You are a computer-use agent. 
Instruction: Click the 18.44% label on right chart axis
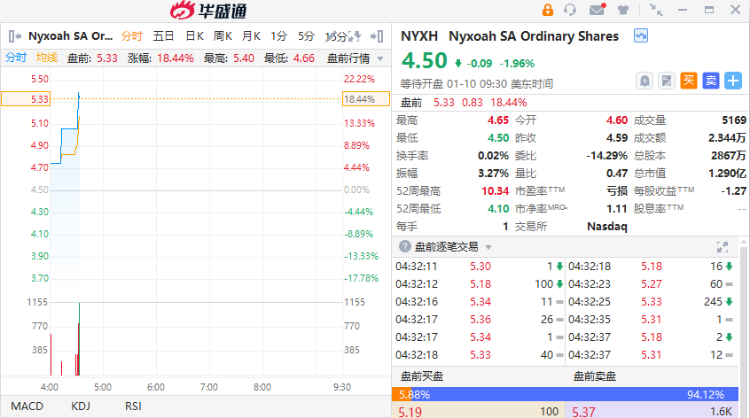tap(366, 99)
